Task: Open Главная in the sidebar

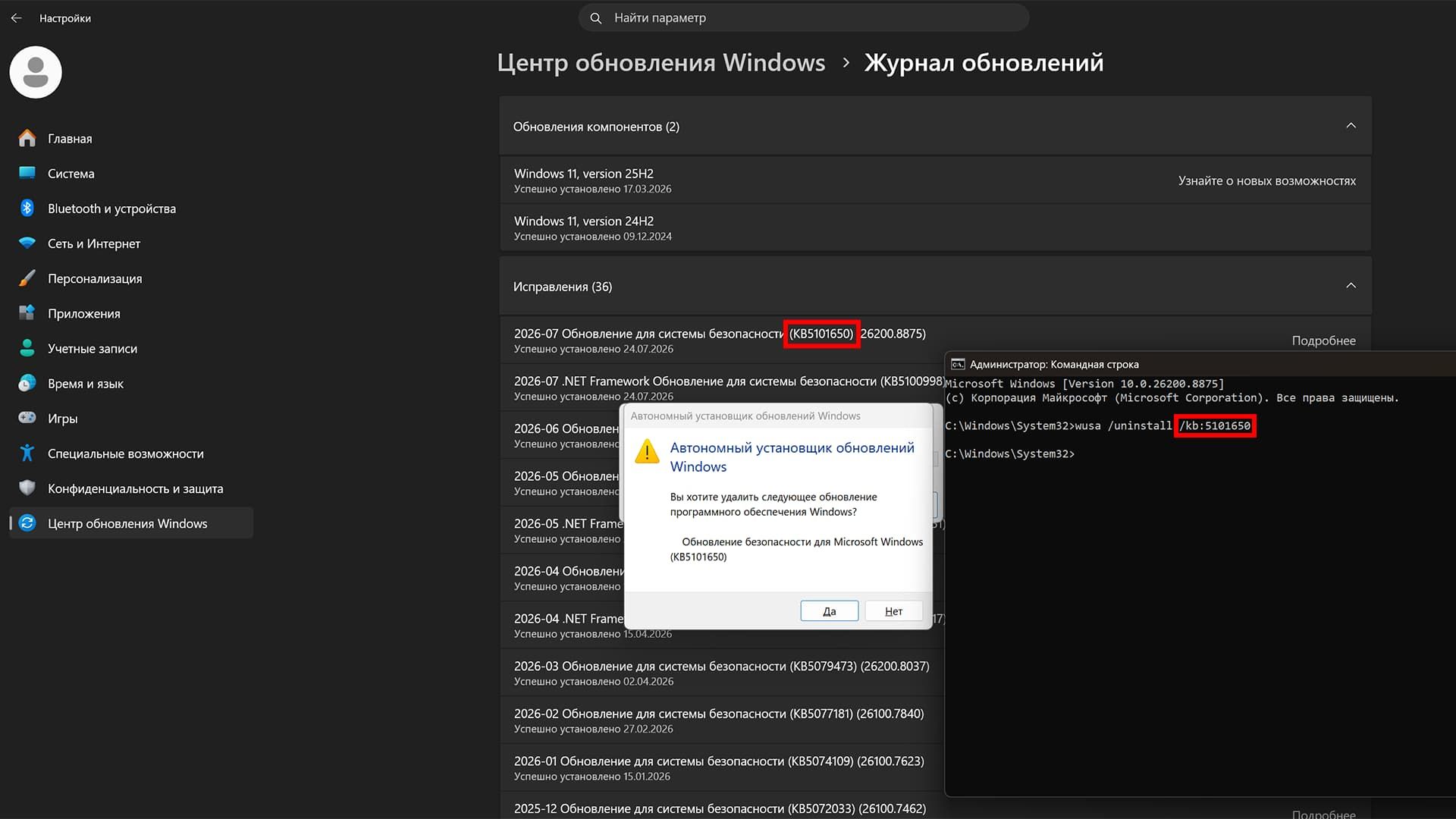Action: pos(131,138)
